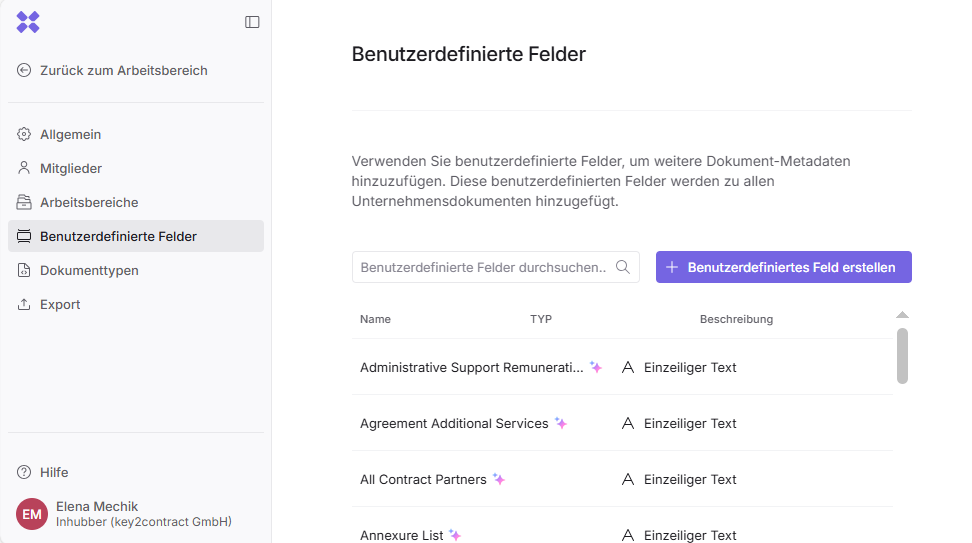Open the Allgemein settings page

pyautogui.click(x=70, y=135)
